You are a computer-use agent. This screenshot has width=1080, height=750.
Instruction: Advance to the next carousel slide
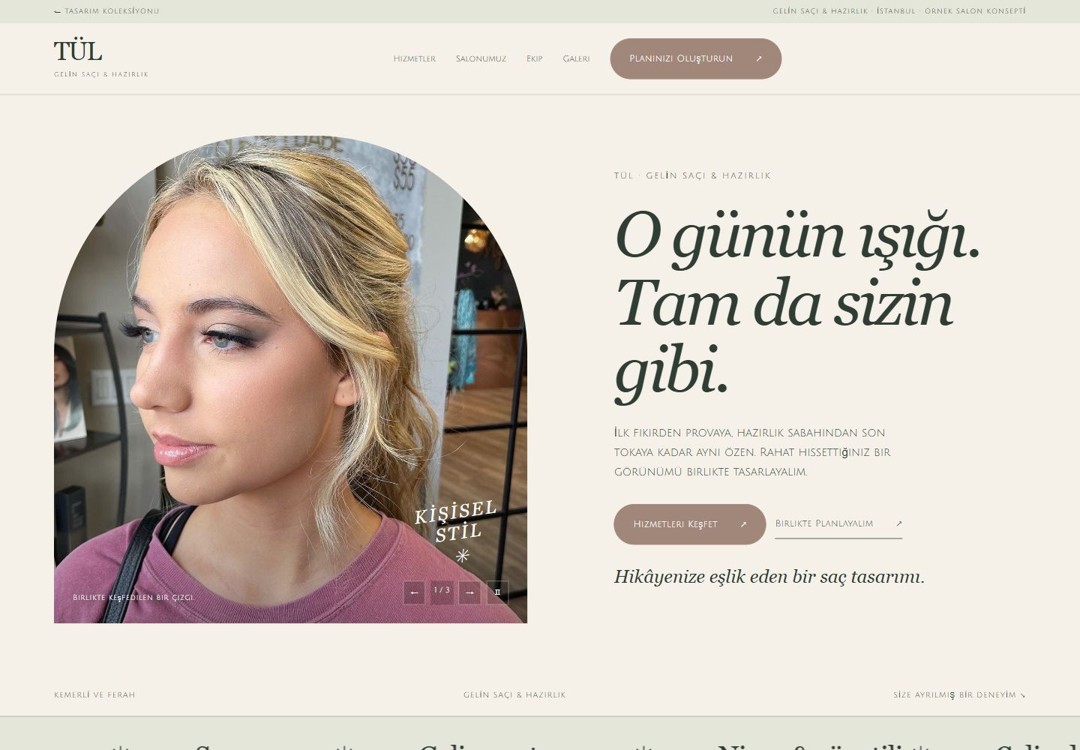470,592
